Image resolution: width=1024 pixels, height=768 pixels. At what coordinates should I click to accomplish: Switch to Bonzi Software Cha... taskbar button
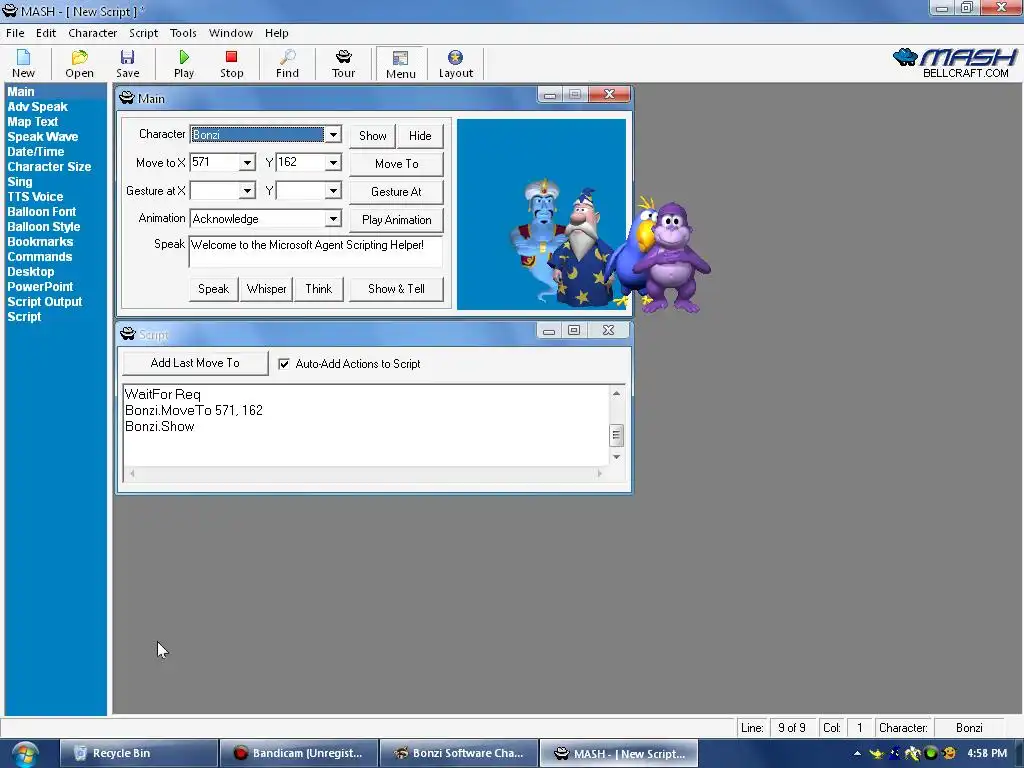(x=458, y=753)
